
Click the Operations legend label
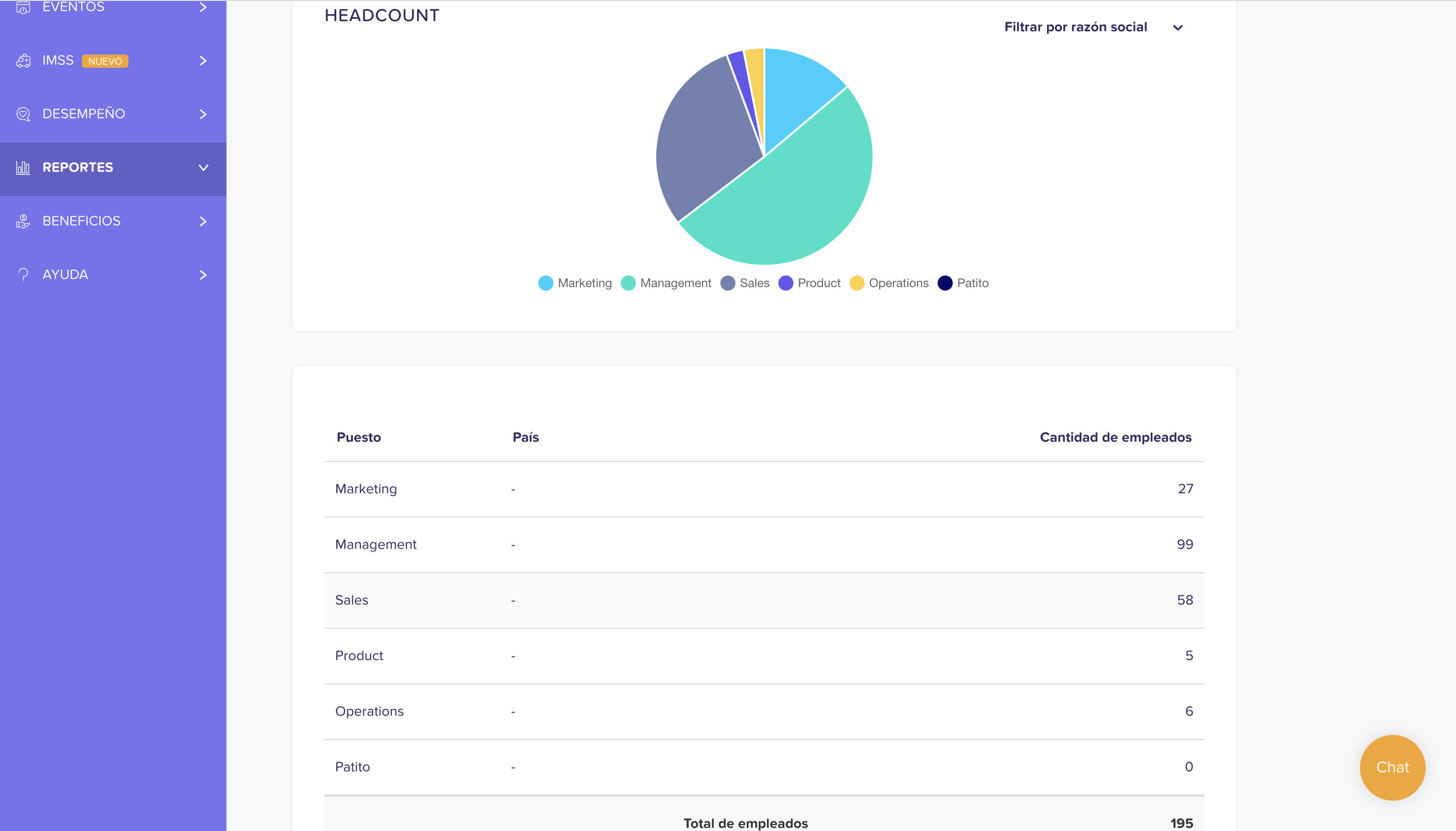click(898, 283)
